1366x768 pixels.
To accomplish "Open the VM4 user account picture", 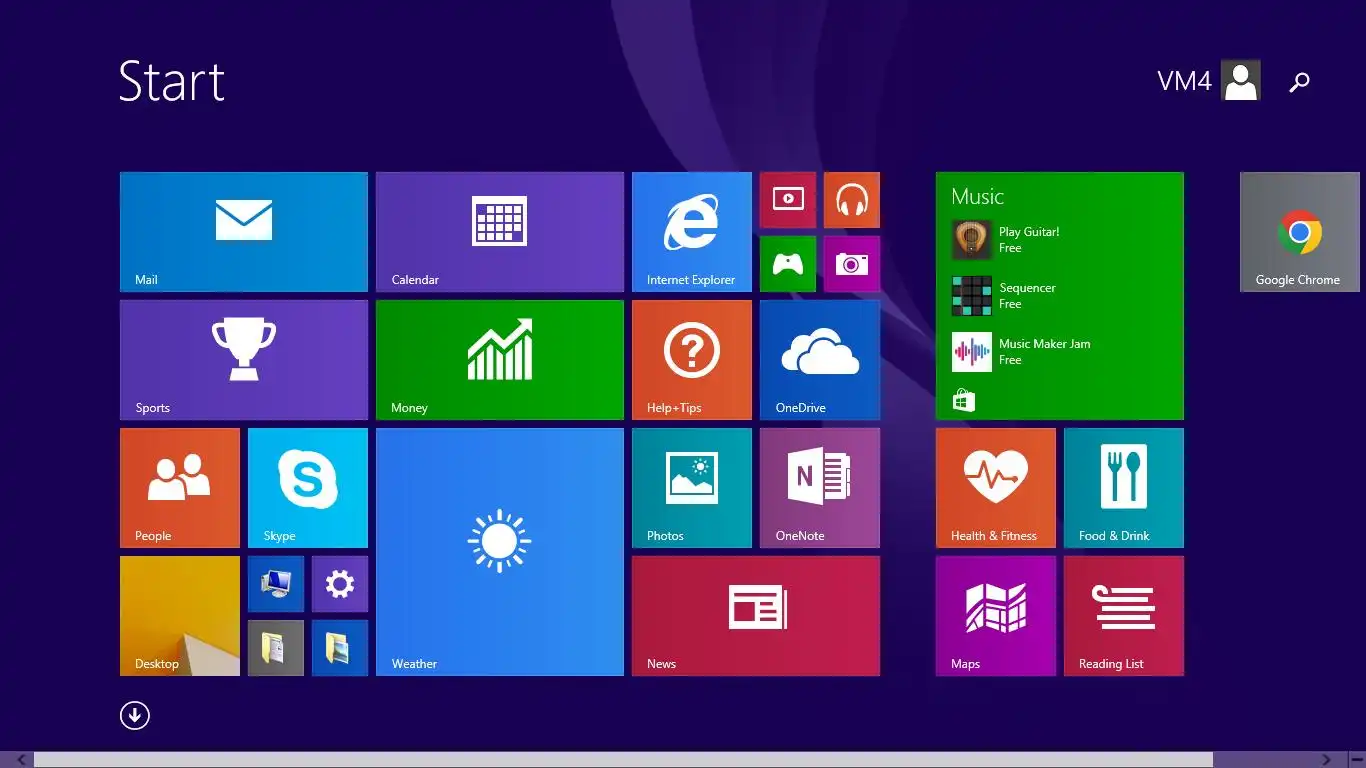I will tap(1241, 80).
